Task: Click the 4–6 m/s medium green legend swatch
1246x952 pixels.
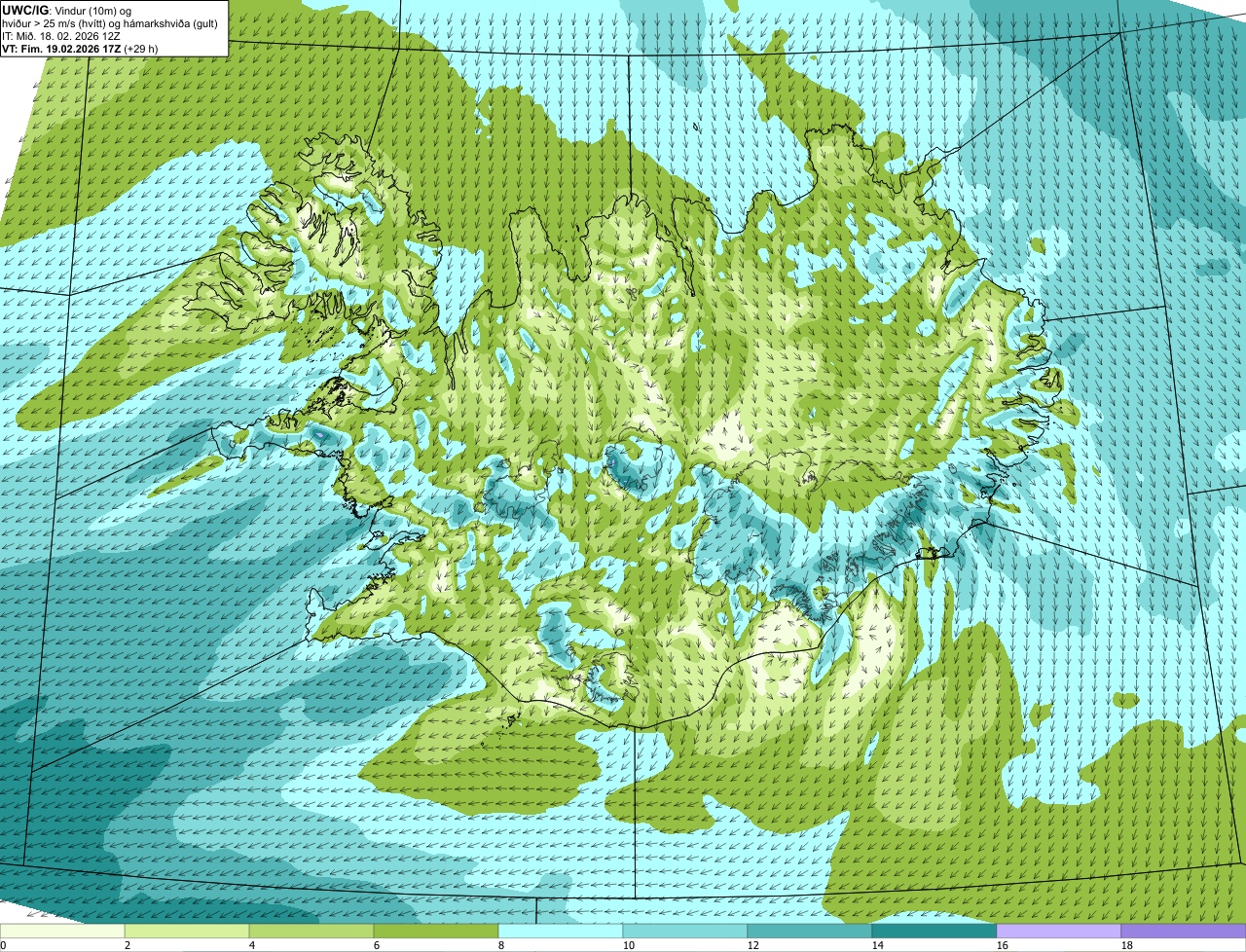Action: (311, 932)
